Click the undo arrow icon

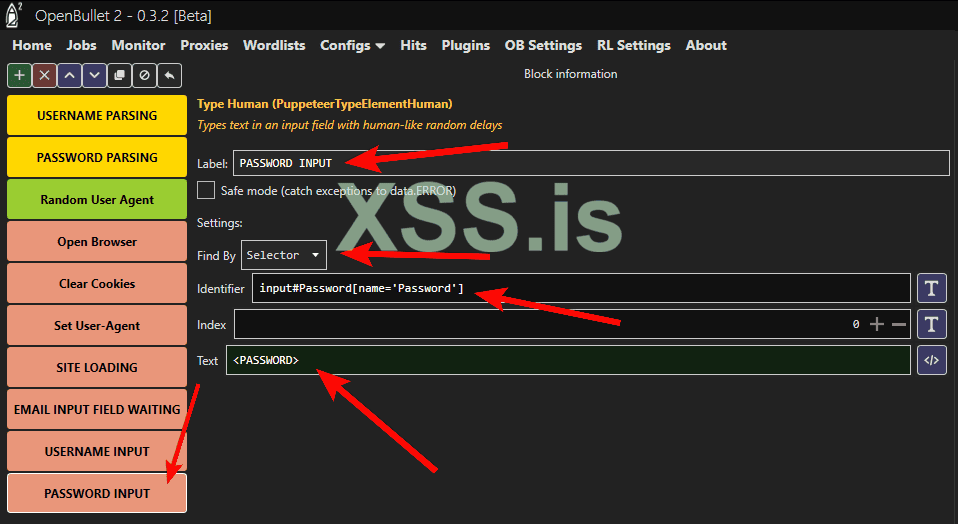point(169,76)
